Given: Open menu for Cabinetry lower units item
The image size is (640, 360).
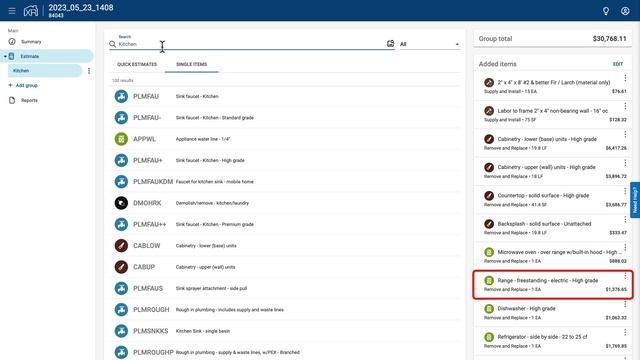Looking at the screenshot, I should click(625, 134).
